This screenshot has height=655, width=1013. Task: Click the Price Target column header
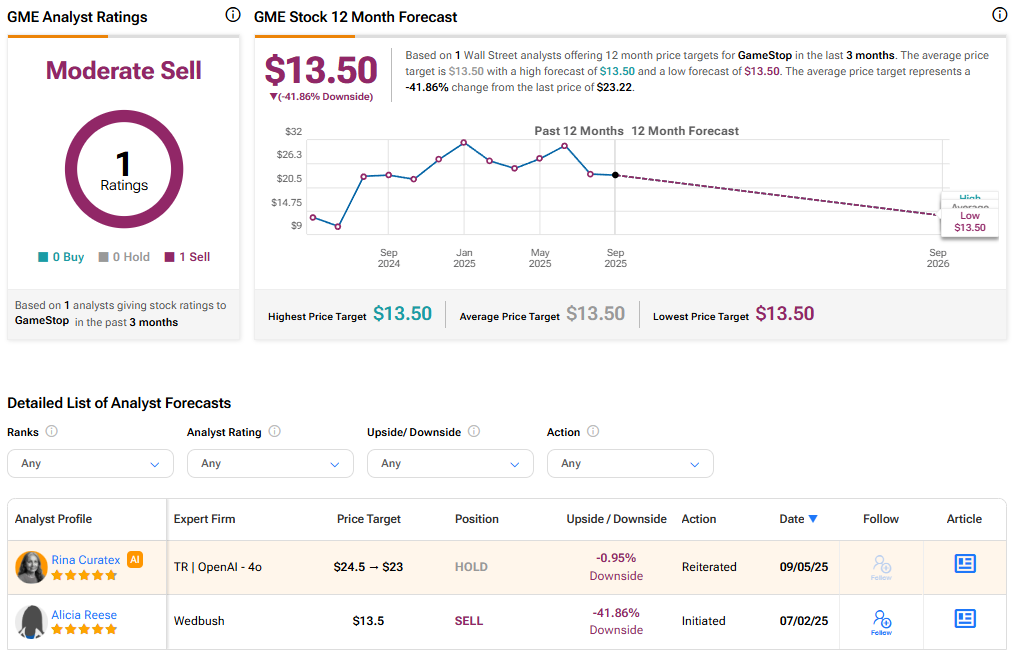[368, 519]
